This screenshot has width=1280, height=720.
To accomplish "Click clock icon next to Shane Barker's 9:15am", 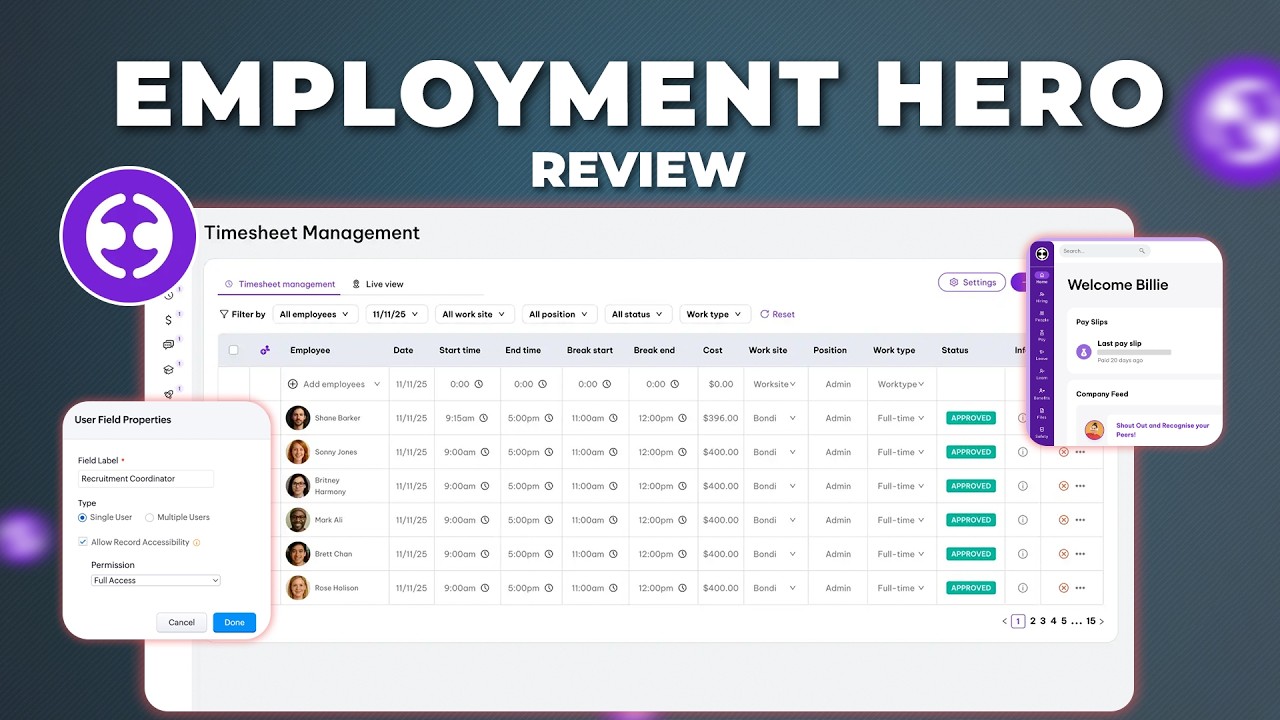I will tap(483, 418).
